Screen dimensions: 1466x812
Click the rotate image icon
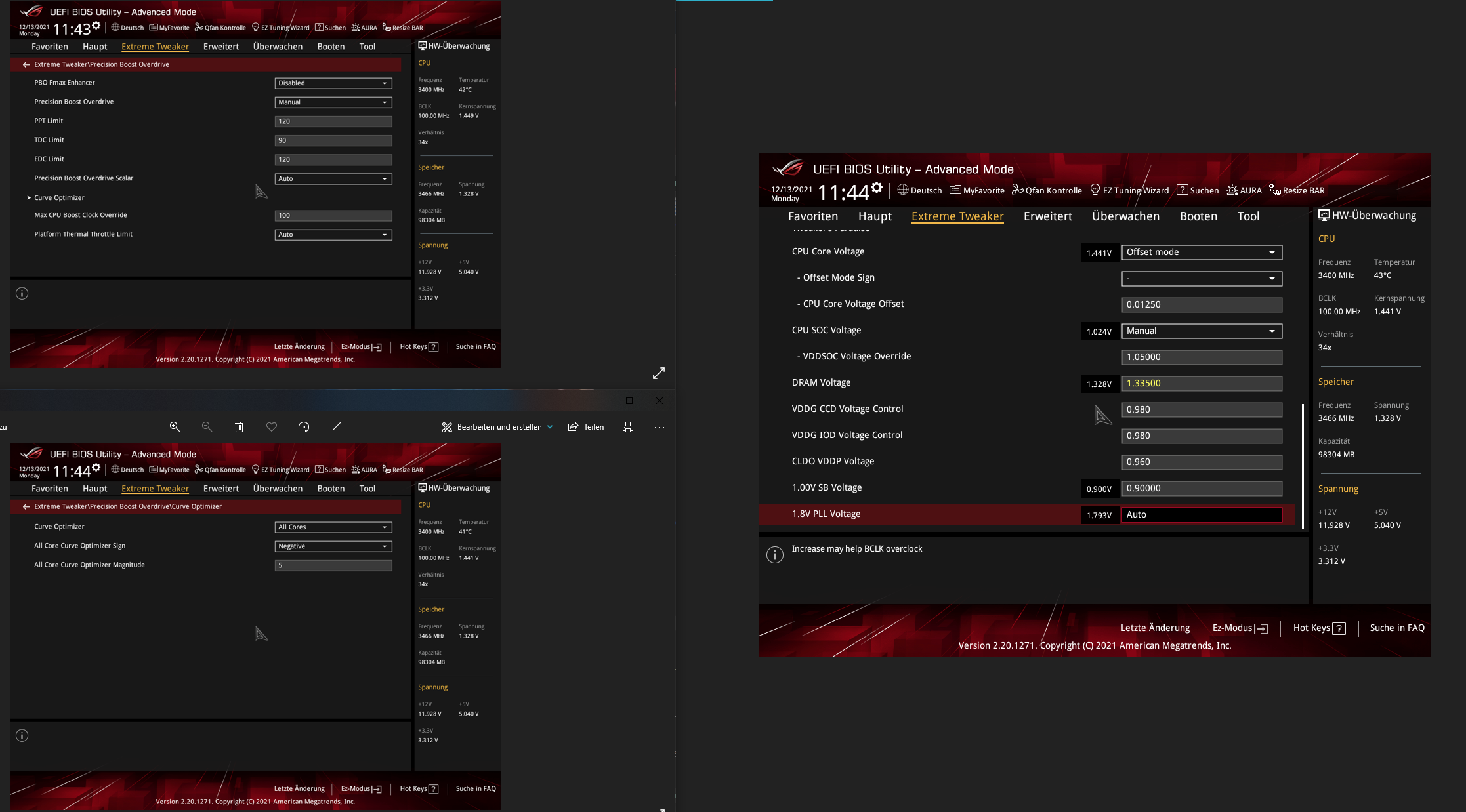(x=304, y=427)
